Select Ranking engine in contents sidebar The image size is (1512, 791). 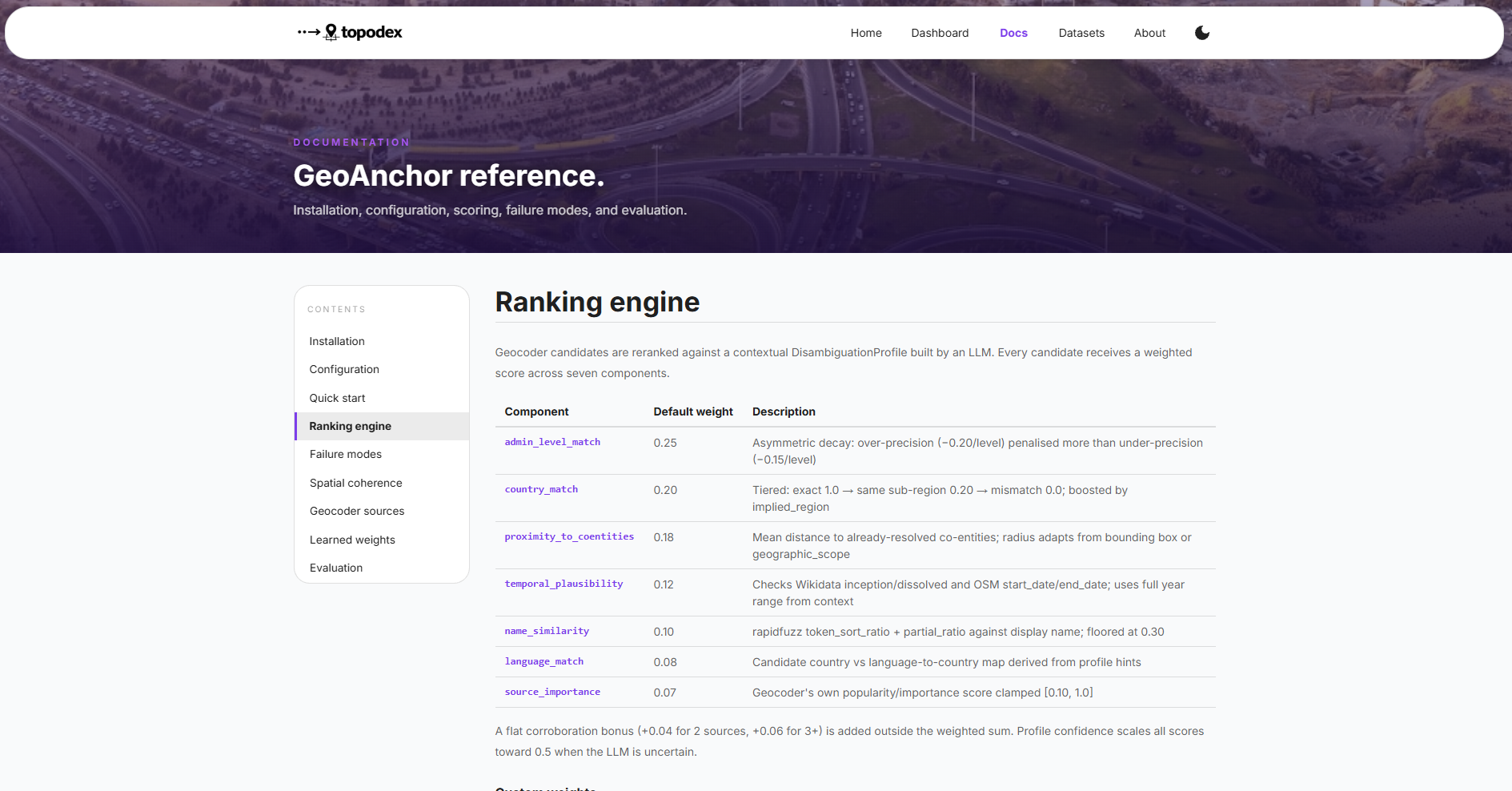382,426
